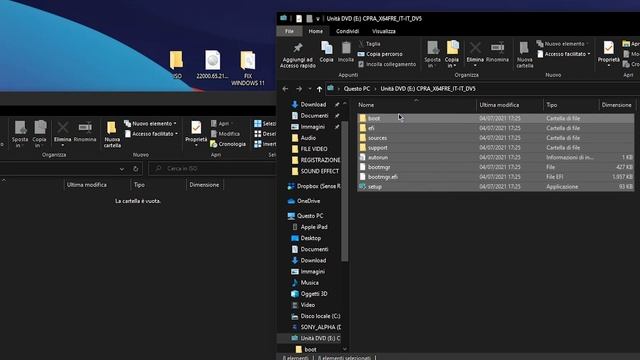This screenshot has width=640, height=360.
Task: Click Elimina icon in ISO window
Action: coord(62,128)
